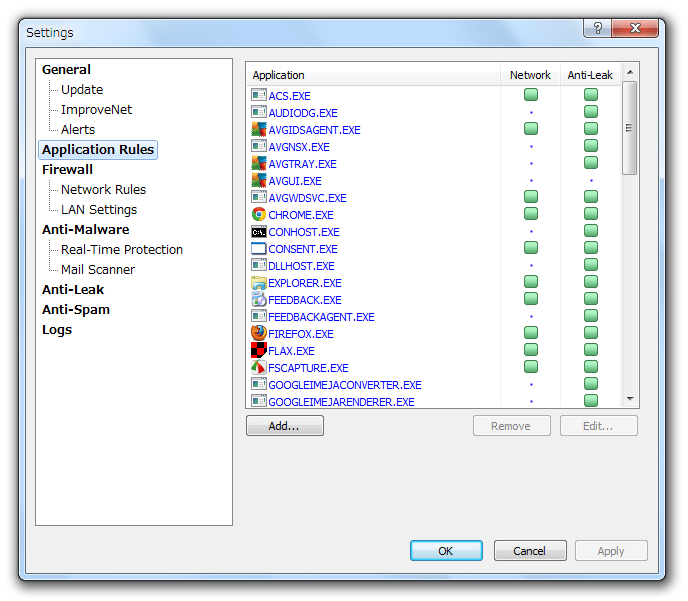Select Application Rules category

(98, 150)
